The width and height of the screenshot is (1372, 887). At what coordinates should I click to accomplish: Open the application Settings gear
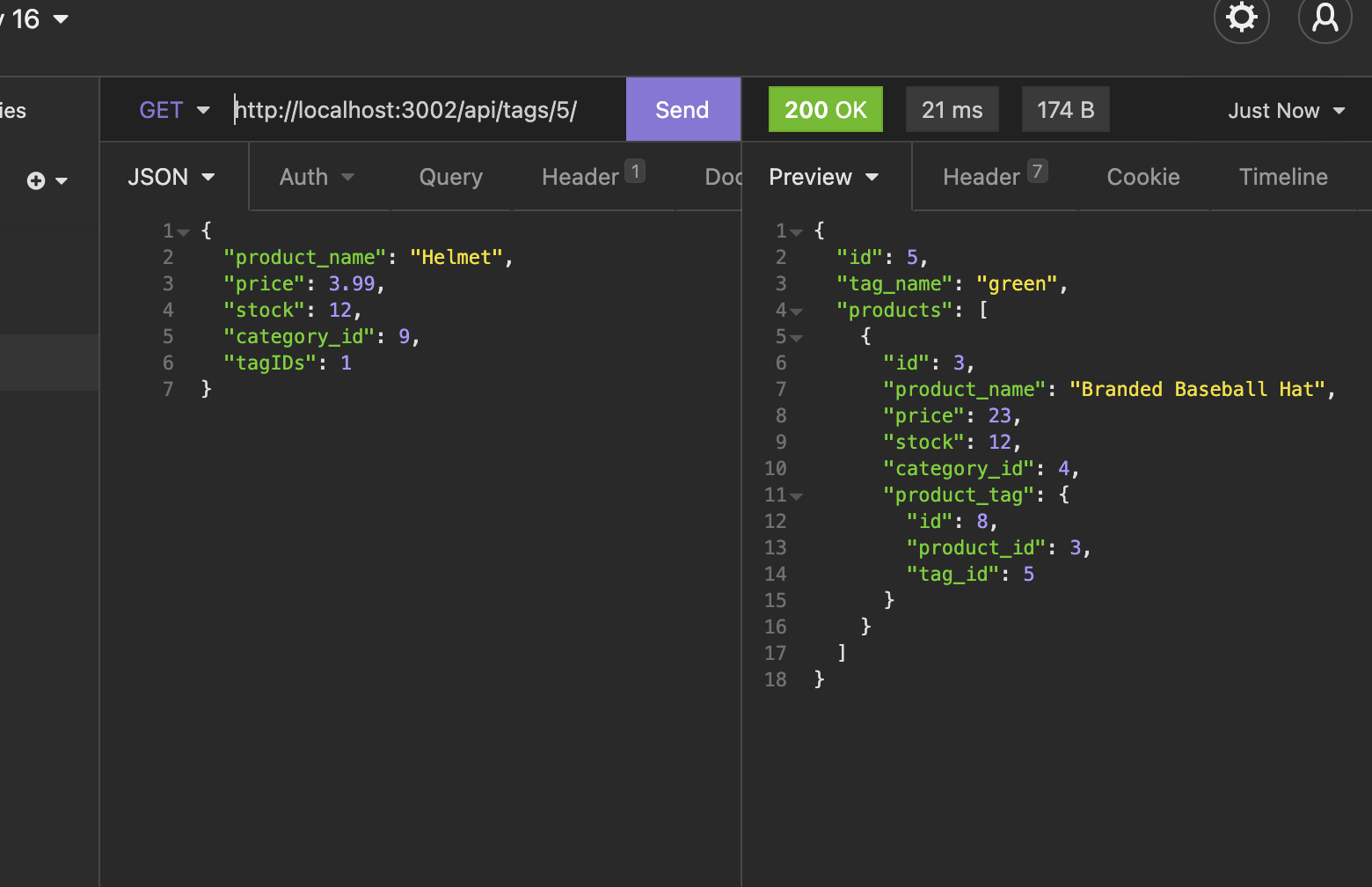(1241, 17)
